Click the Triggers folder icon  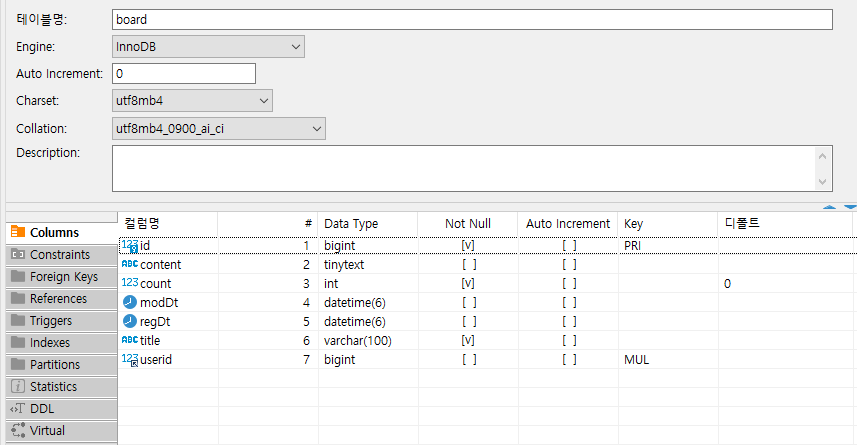click(18, 320)
